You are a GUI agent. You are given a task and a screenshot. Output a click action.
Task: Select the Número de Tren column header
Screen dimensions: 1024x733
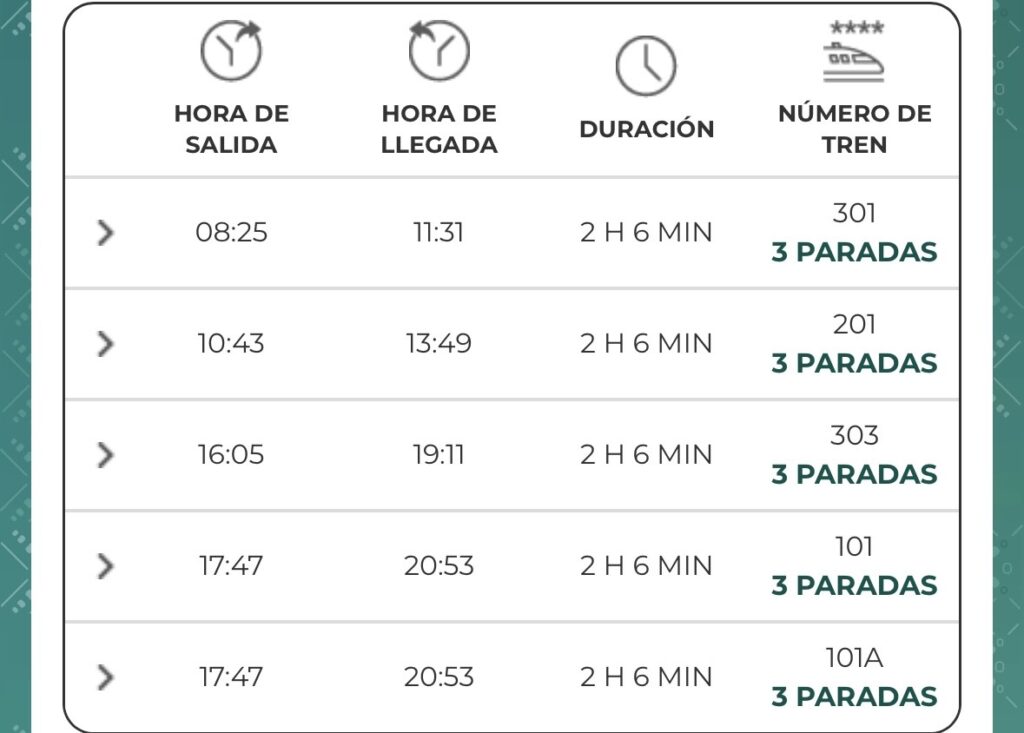coord(854,129)
